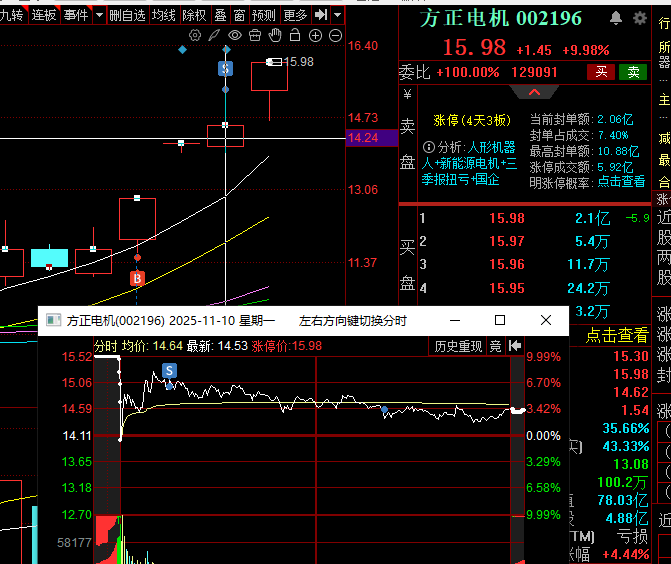Image resolution: width=671 pixels, height=564 pixels.
Task: Open the 事件 toolbar tab
Action: (76, 16)
